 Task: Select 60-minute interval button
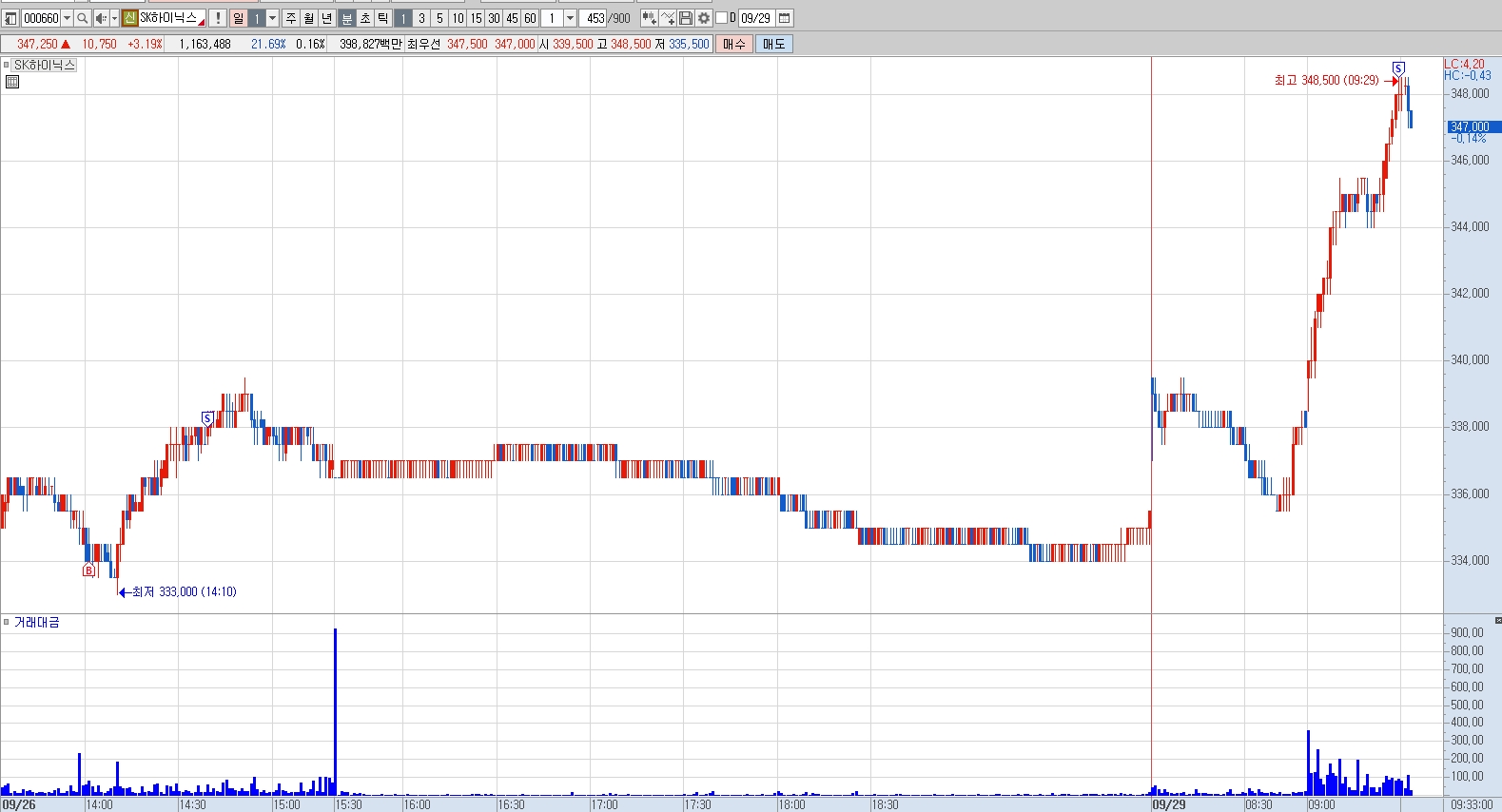coord(530,18)
